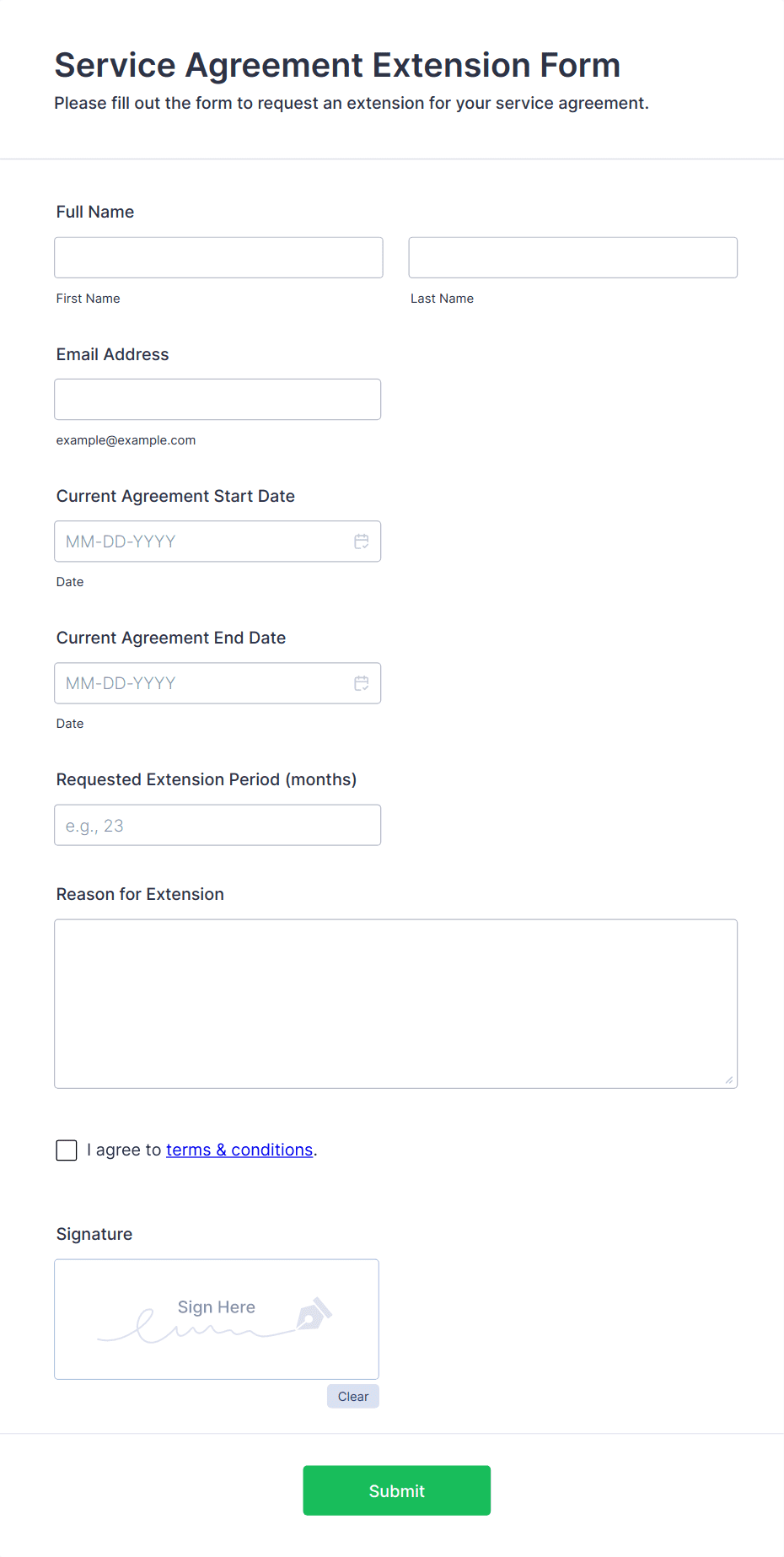Image resolution: width=784 pixels, height=1557 pixels.
Task: Click inside the Reason for Extension textarea
Action: pos(395,1004)
